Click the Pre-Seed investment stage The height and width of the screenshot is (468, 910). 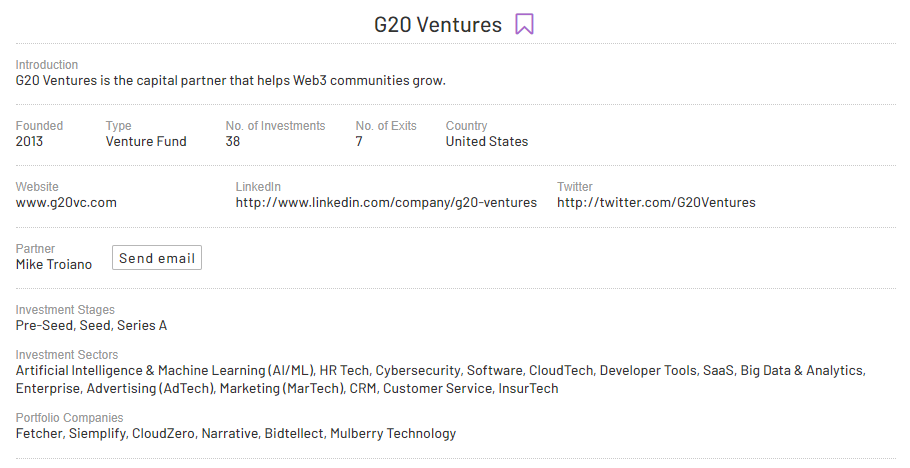pos(44,326)
